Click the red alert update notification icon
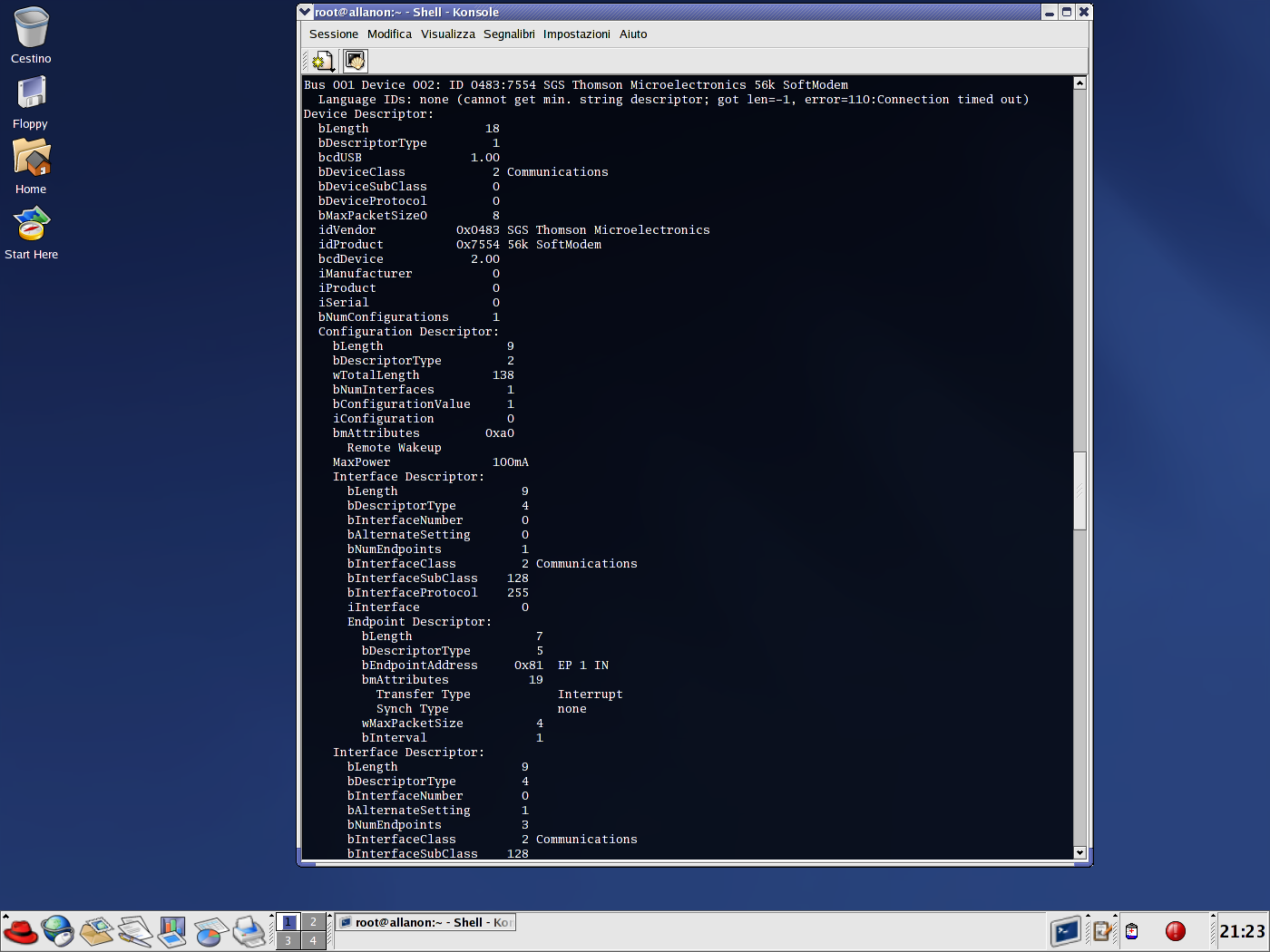This screenshot has height=952, width=1270. 1176,931
